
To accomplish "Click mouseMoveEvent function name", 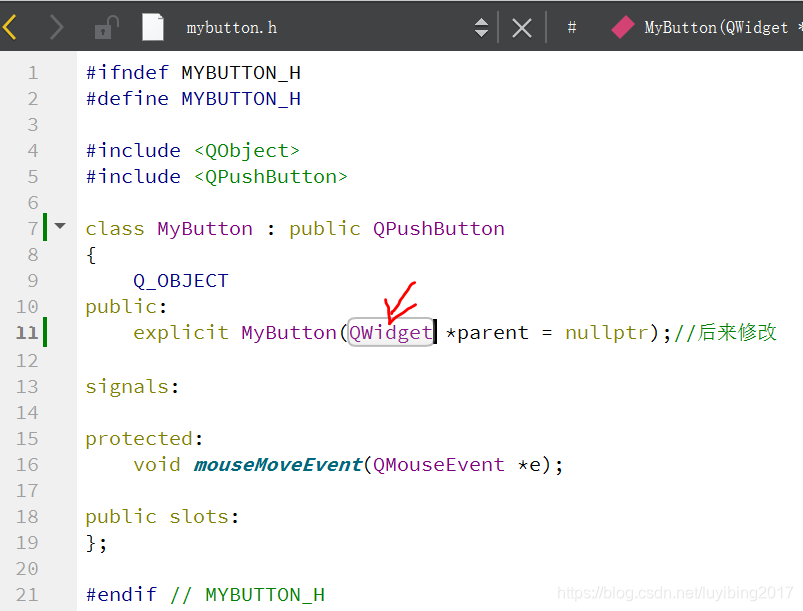I will pos(278,465).
